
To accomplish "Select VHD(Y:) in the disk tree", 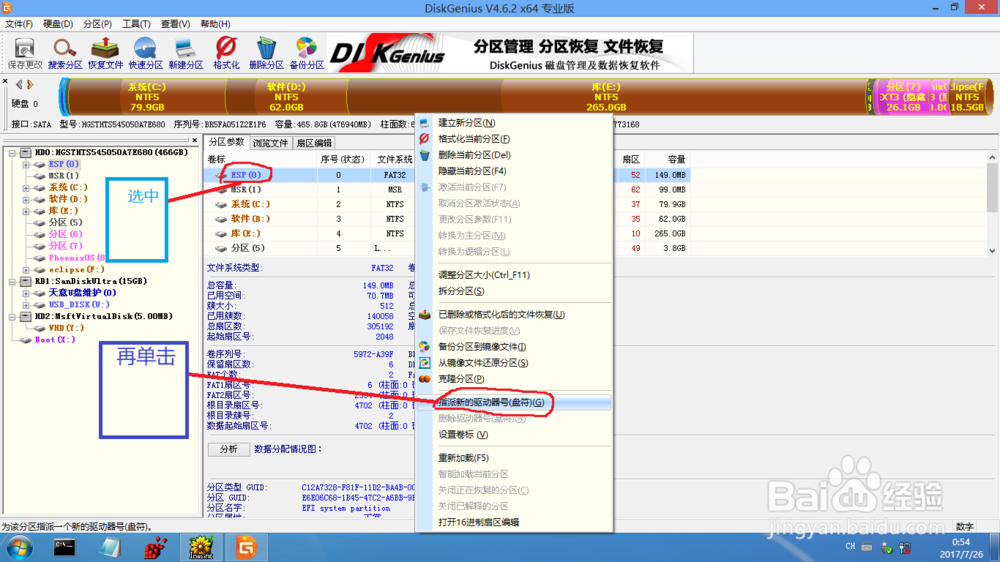I will [66, 328].
